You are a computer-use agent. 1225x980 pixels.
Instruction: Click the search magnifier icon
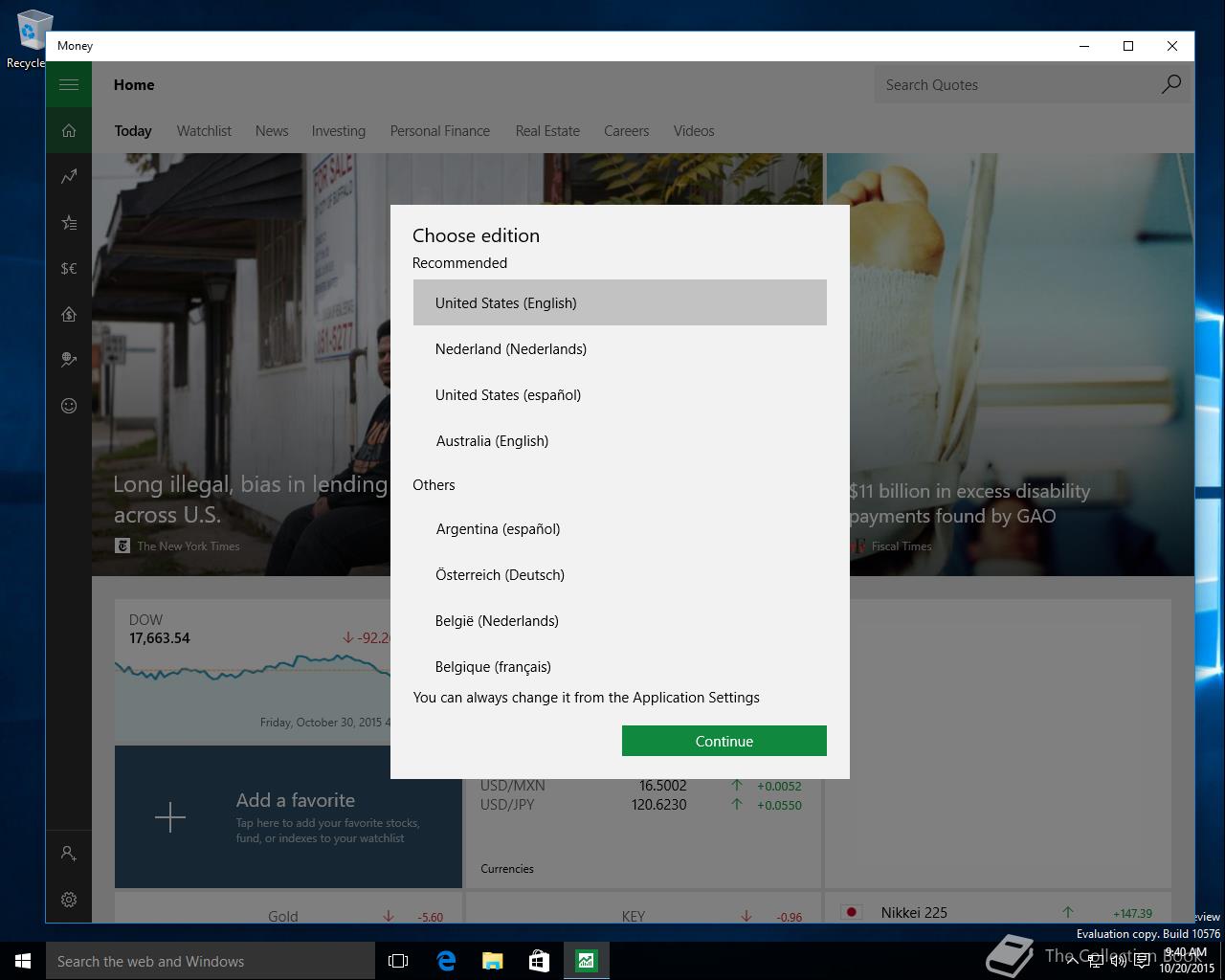(x=1170, y=84)
